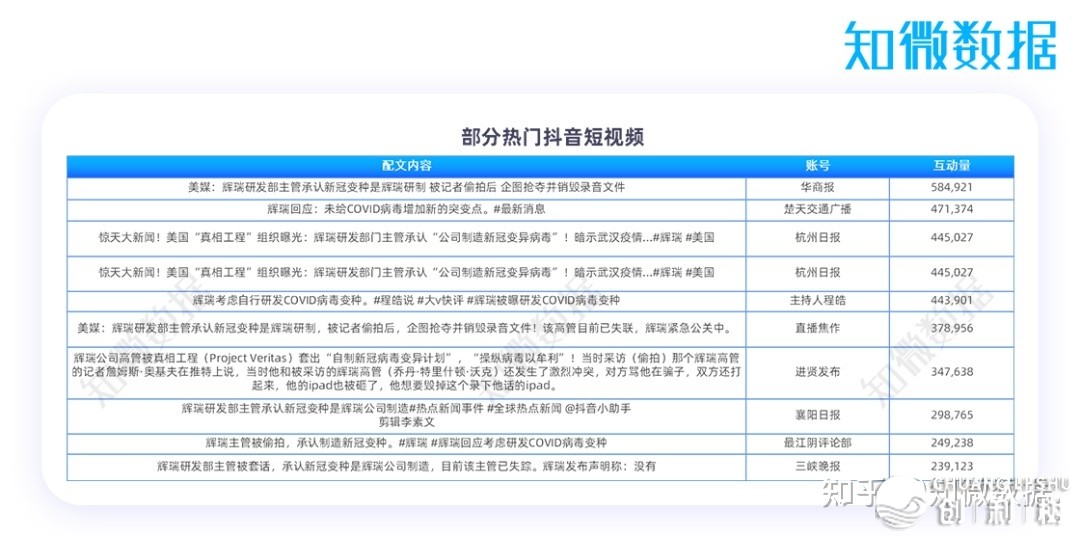Select the account cell 三峡晚报
This screenshot has width=1080, height=537.
pos(818,466)
